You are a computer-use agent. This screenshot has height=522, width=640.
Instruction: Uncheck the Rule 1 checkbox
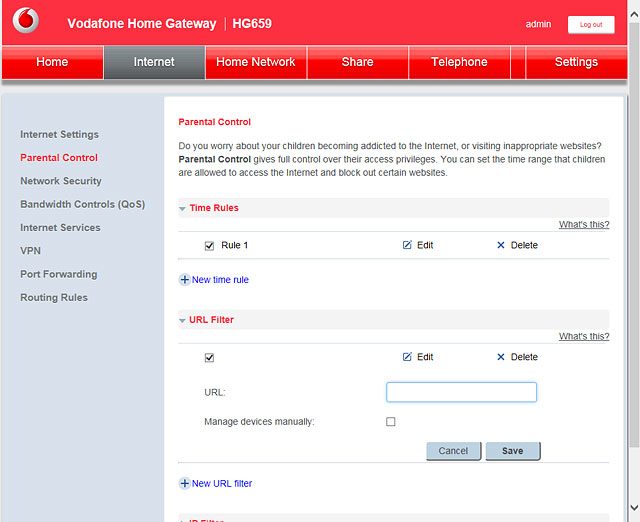pyautogui.click(x=209, y=246)
